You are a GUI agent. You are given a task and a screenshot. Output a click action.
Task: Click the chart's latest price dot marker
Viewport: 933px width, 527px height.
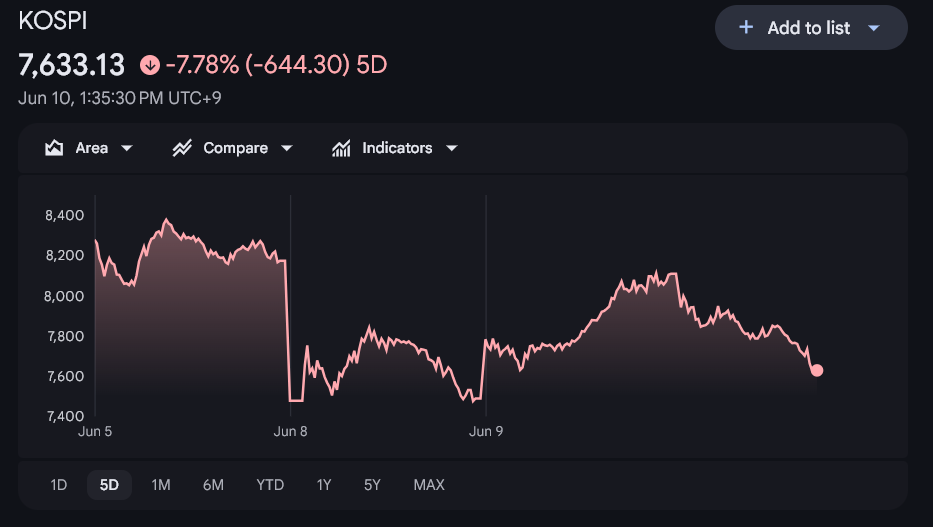click(817, 371)
